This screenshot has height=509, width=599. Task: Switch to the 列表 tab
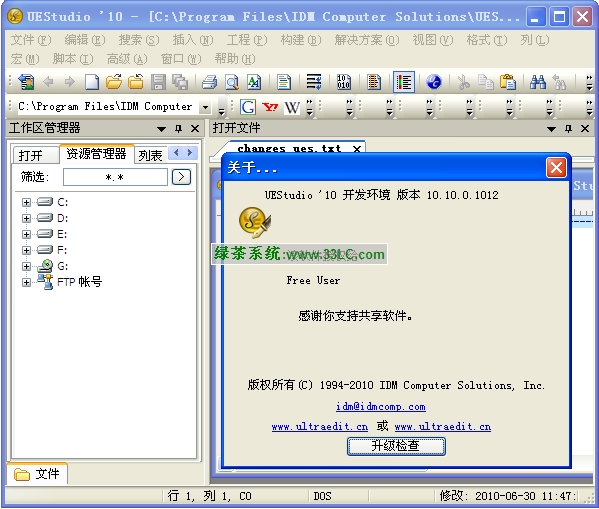point(151,156)
